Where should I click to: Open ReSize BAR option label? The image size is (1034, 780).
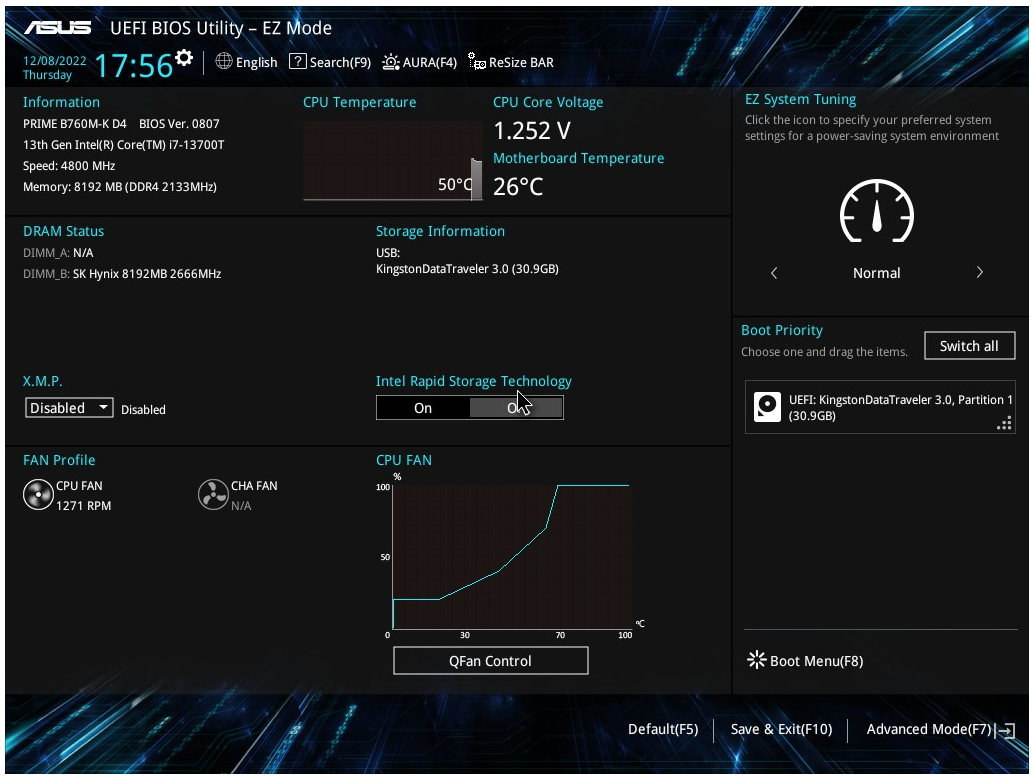coord(521,63)
